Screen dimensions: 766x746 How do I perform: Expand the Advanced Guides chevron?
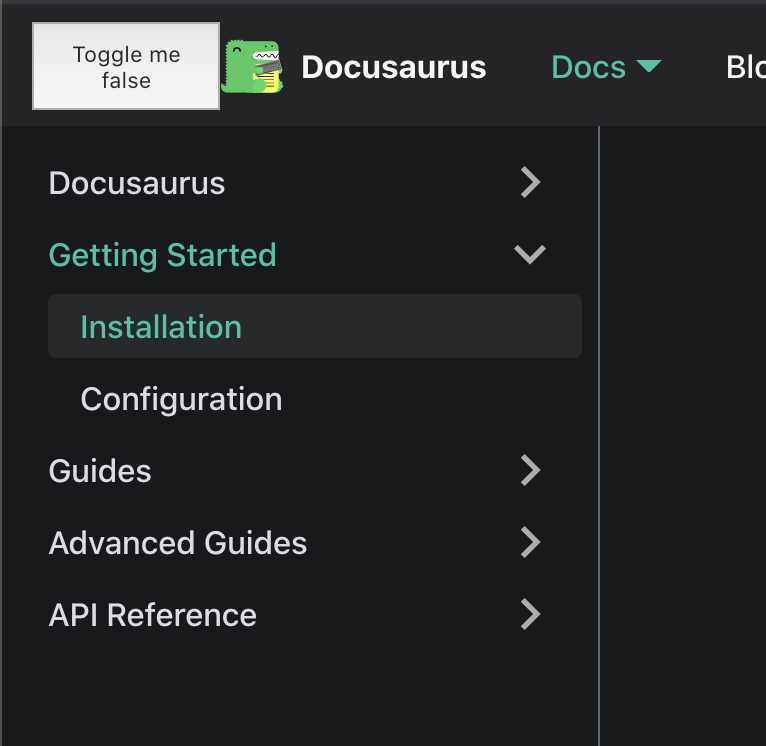click(530, 542)
